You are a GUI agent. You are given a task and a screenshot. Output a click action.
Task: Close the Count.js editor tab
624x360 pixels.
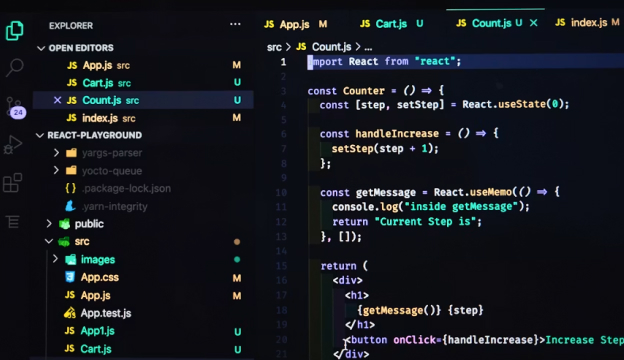534,23
